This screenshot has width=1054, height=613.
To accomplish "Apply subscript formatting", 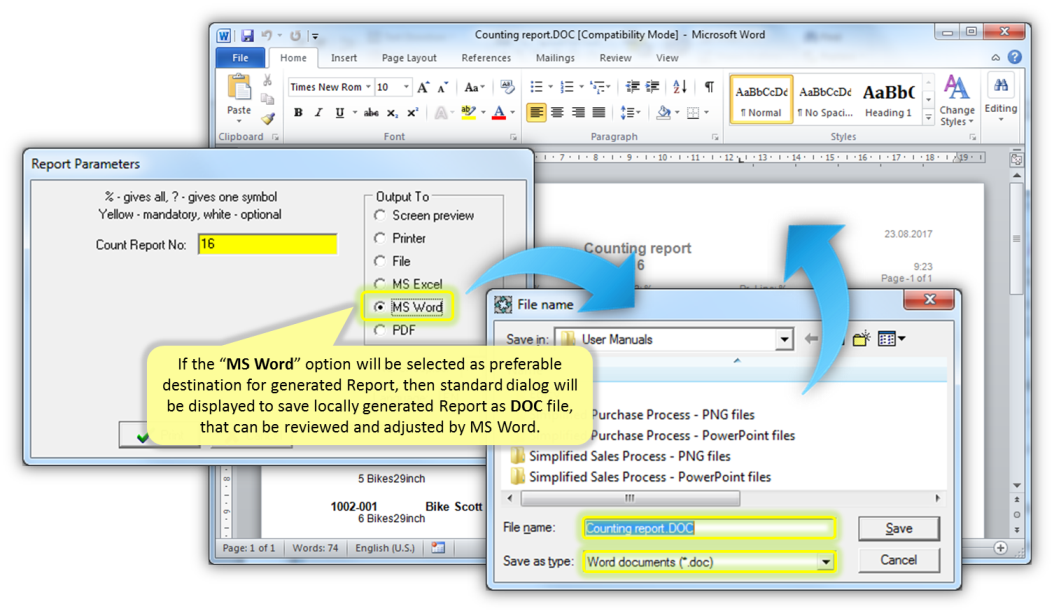I will point(393,112).
